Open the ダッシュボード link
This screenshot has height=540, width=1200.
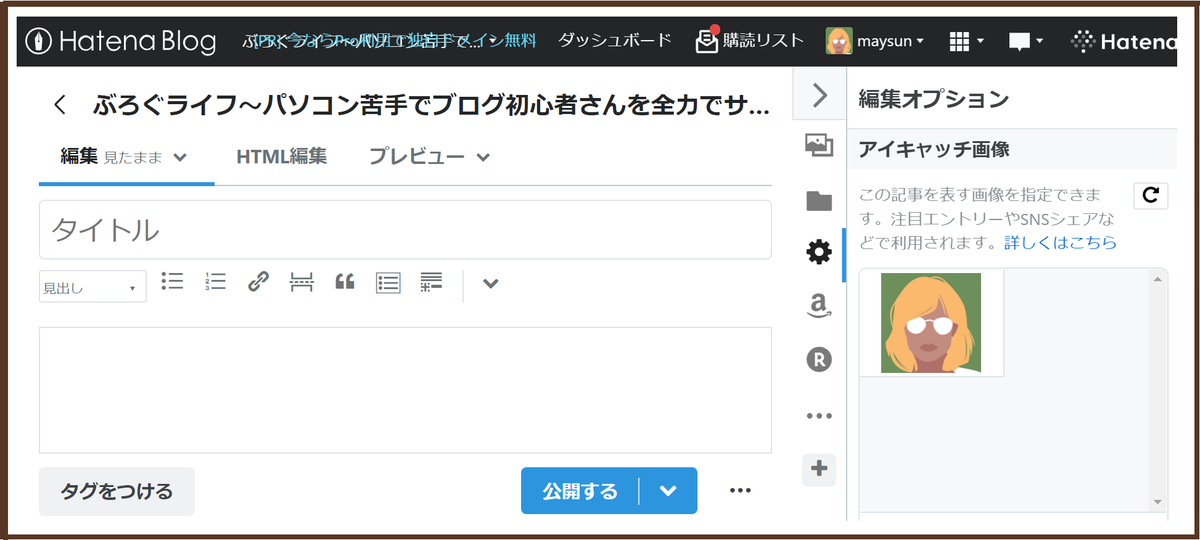pos(614,41)
